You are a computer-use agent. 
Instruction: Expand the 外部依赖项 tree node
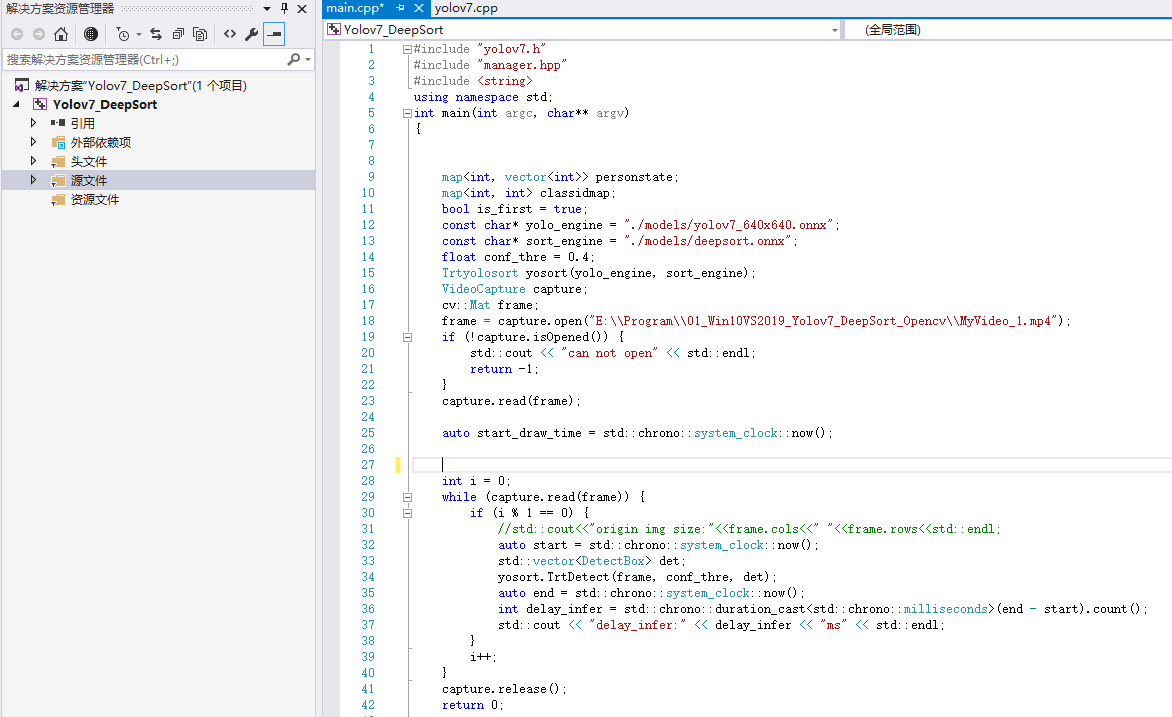[33, 142]
